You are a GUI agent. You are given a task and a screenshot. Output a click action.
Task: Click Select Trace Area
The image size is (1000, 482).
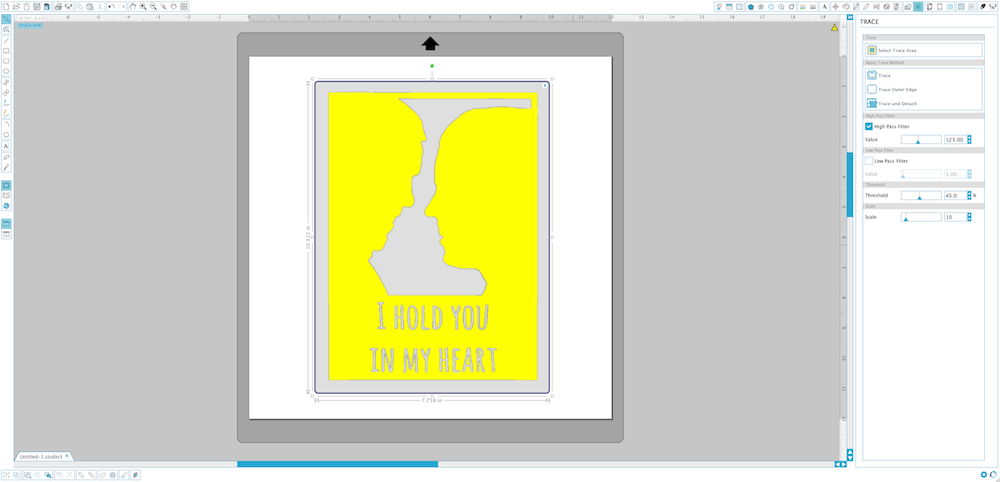pyautogui.click(x=923, y=50)
